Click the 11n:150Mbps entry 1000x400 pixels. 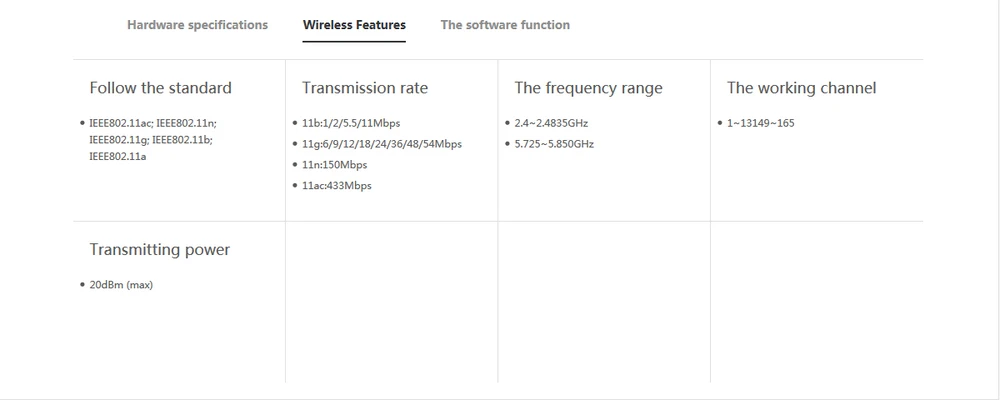click(335, 165)
